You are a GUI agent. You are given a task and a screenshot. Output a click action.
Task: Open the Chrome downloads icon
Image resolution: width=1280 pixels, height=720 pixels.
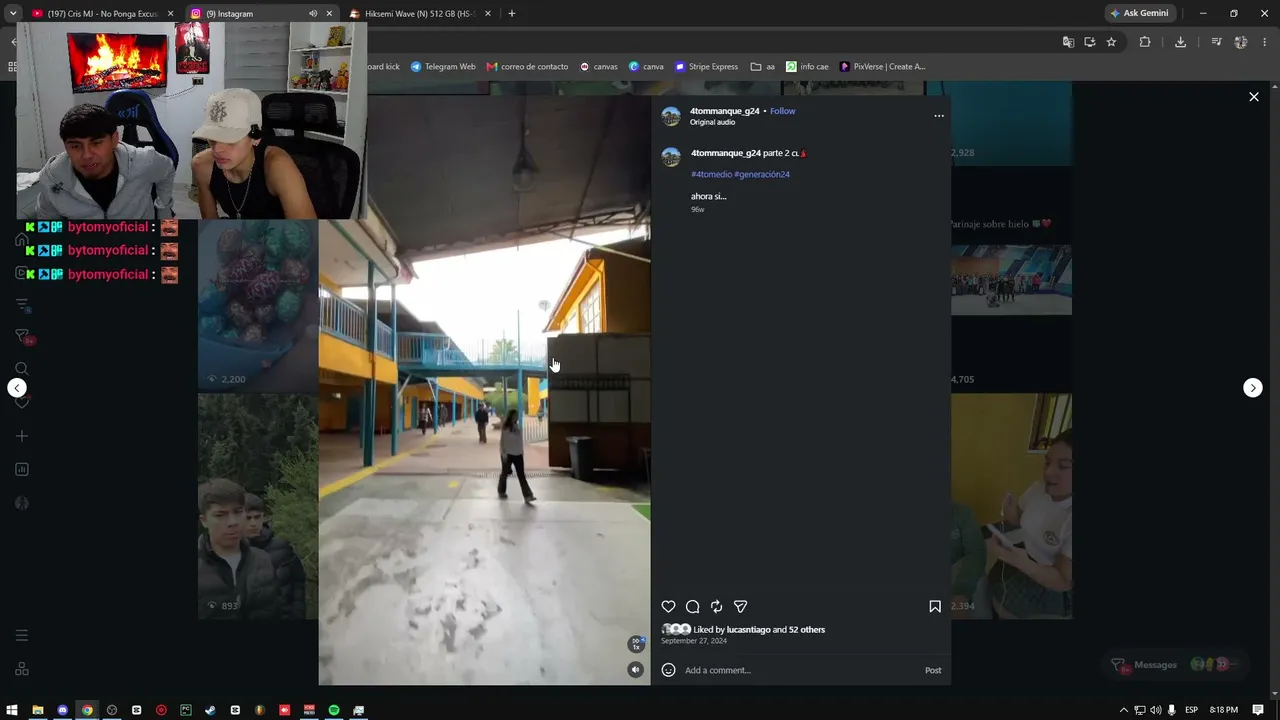[x=1181, y=42]
